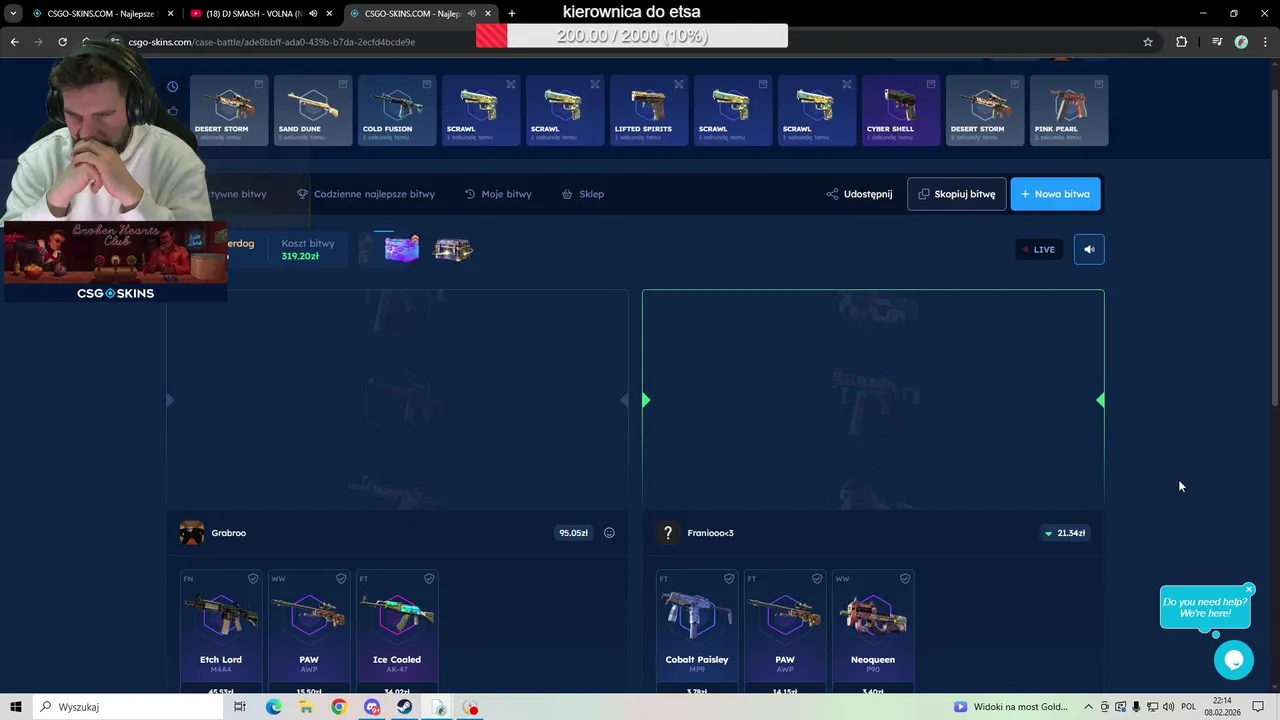Select the metal crate case thumbnail
The height and width of the screenshot is (720, 1280).
pyautogui.click(x=453, y=249)
